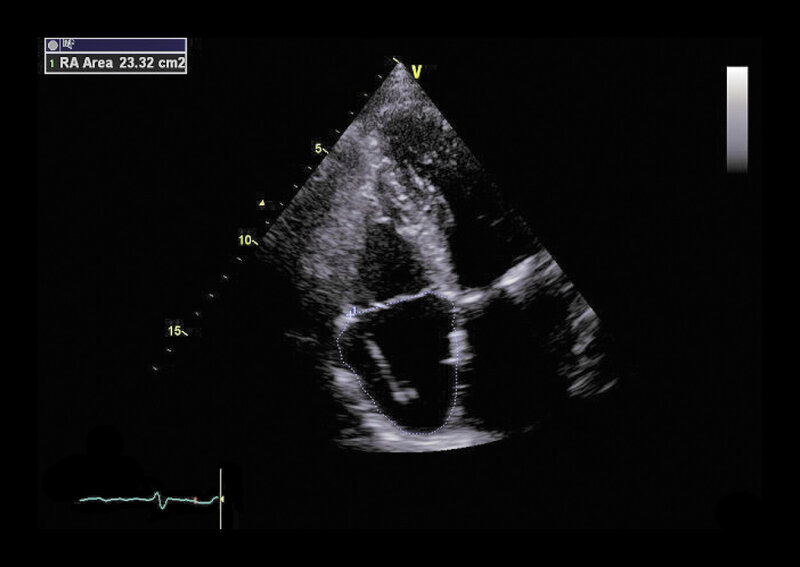Click the ECG QRS complex on the trace
The width and height of the screenshot is (800, 567).
[x=159, y=500]
